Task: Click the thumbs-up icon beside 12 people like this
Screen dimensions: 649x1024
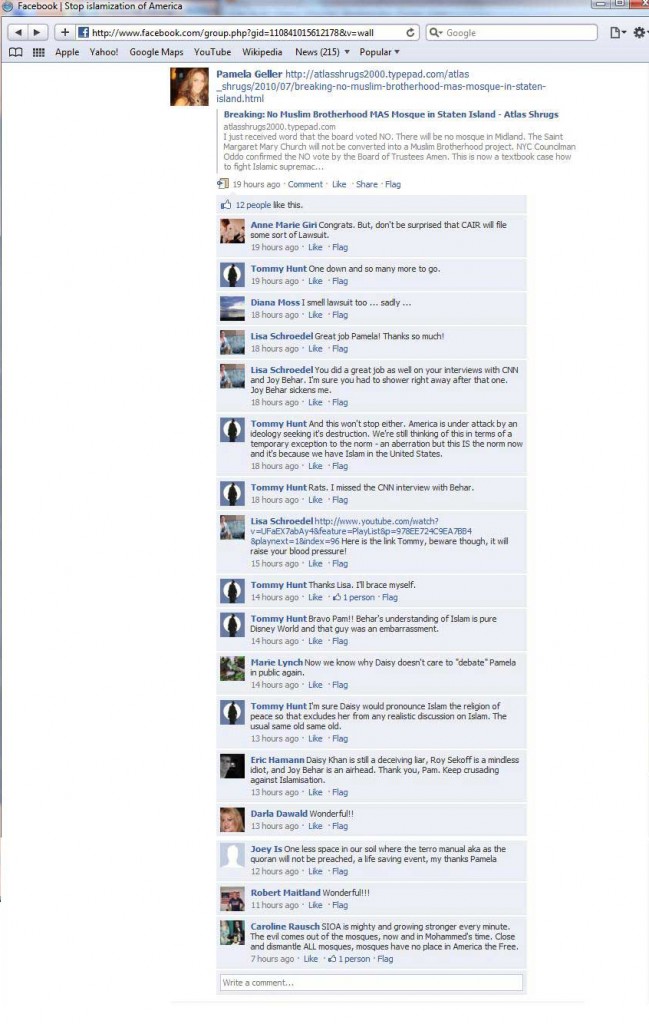Action: click(226, 204)
